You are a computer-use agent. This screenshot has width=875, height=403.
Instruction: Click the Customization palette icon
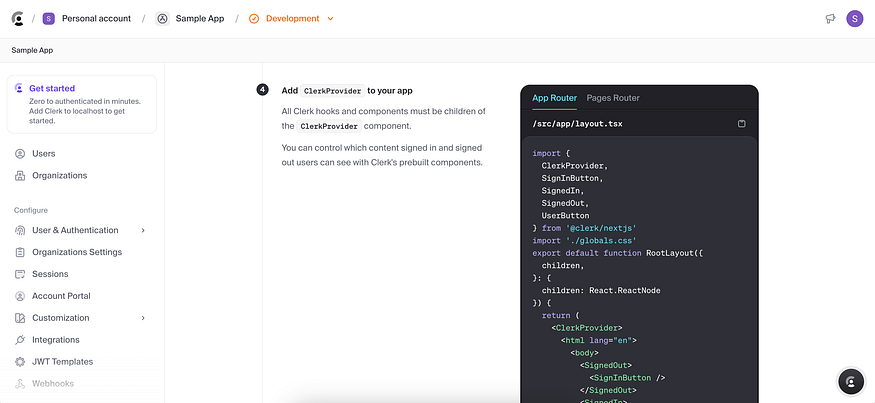[20, 318]
